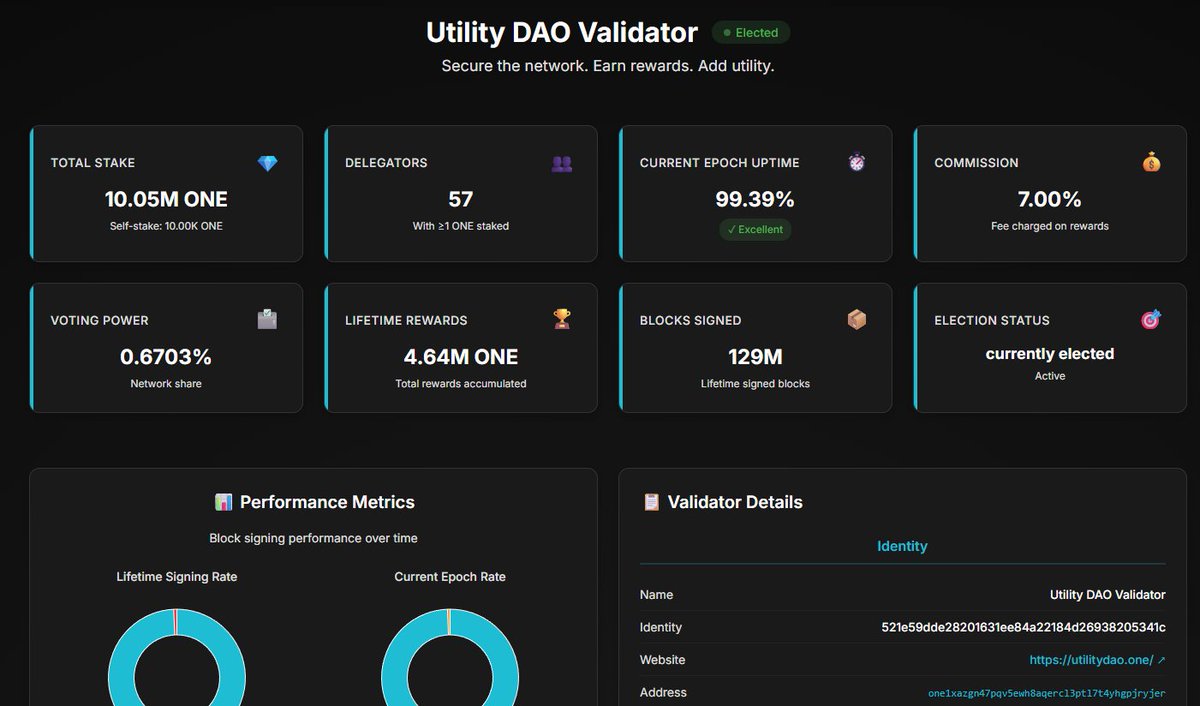Click the Website row label
This screenshot has width=1200, height=706.
[x=663, y=660]
